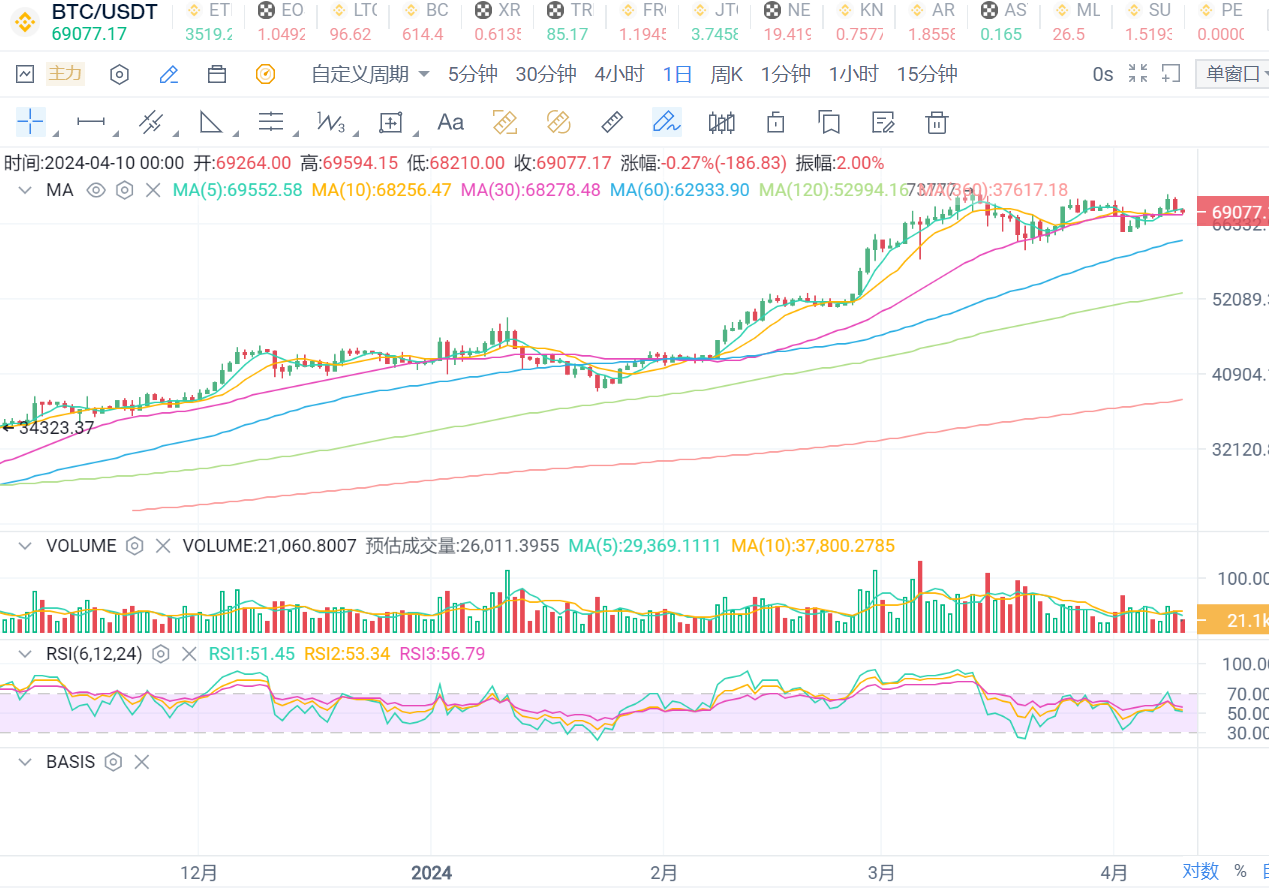The image size is (1269, 888).
Task: Toggle the 对数 logarithmic scale
Action: (x=1200, y=871)
